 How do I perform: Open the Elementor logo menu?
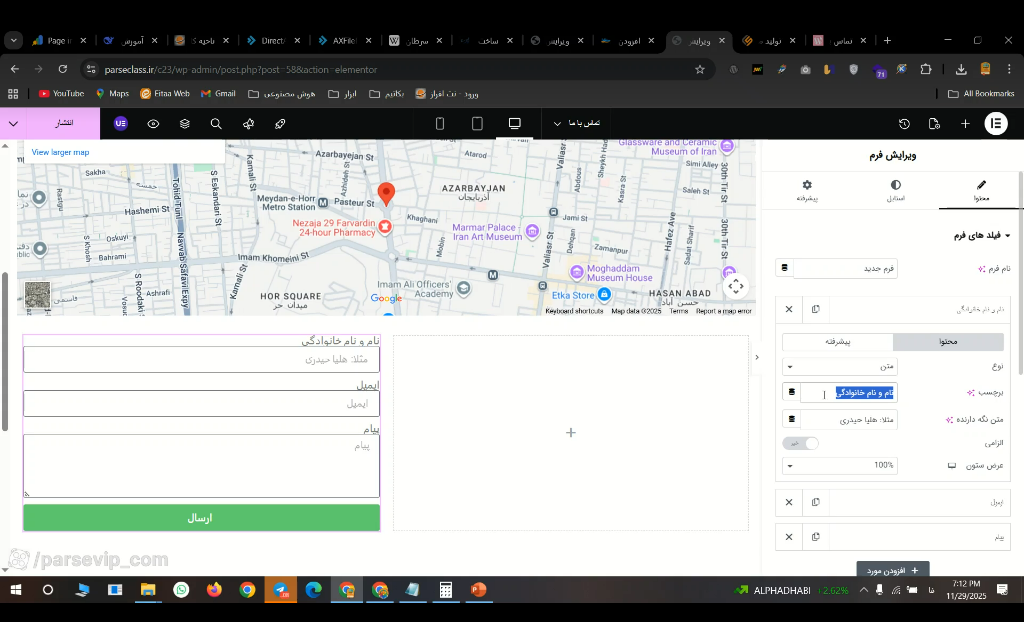995,123
